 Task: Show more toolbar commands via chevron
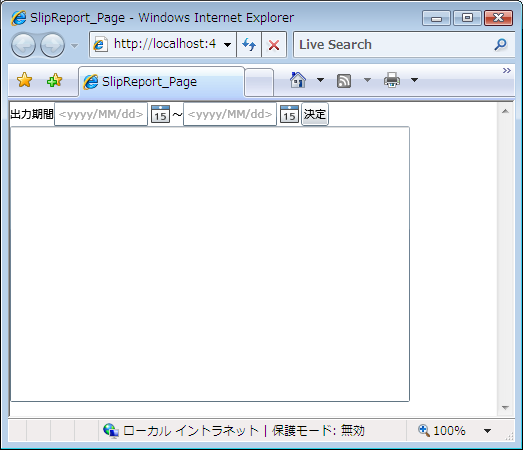[507, 70]
